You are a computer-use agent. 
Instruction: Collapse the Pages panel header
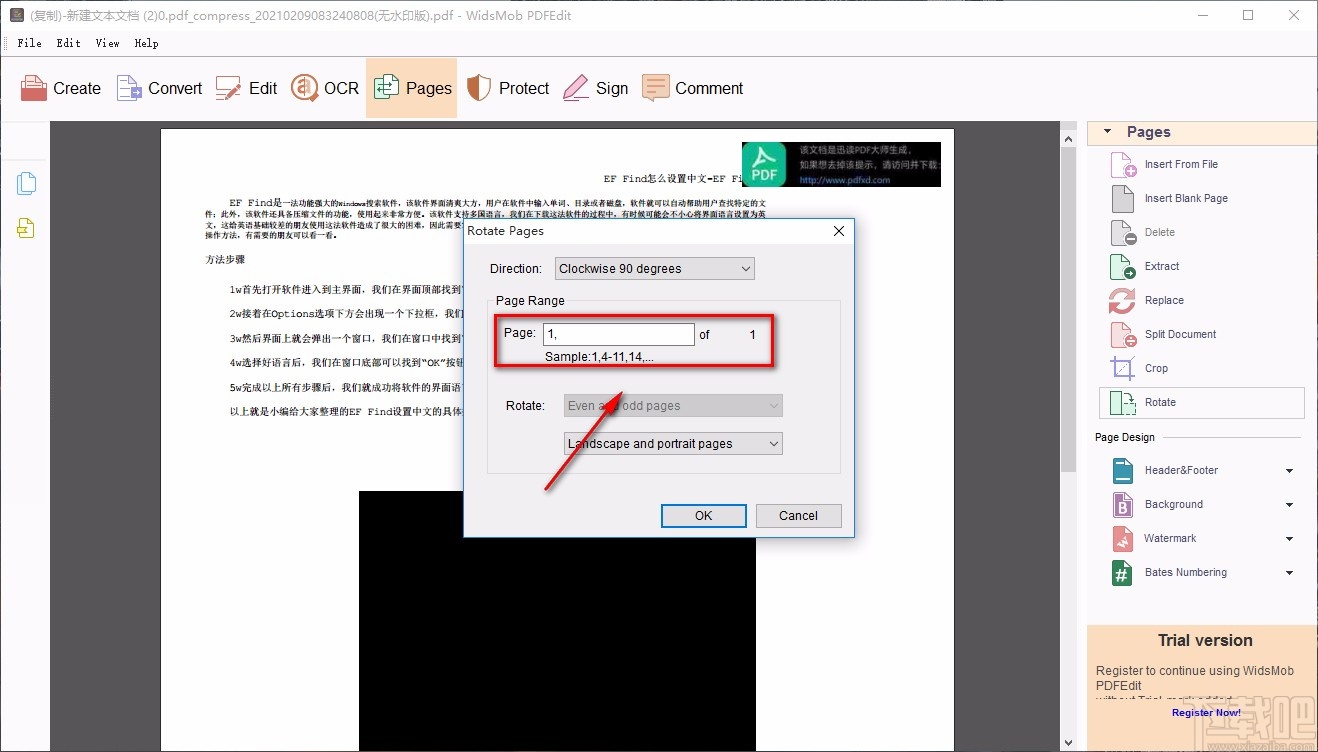[1106, 131]
